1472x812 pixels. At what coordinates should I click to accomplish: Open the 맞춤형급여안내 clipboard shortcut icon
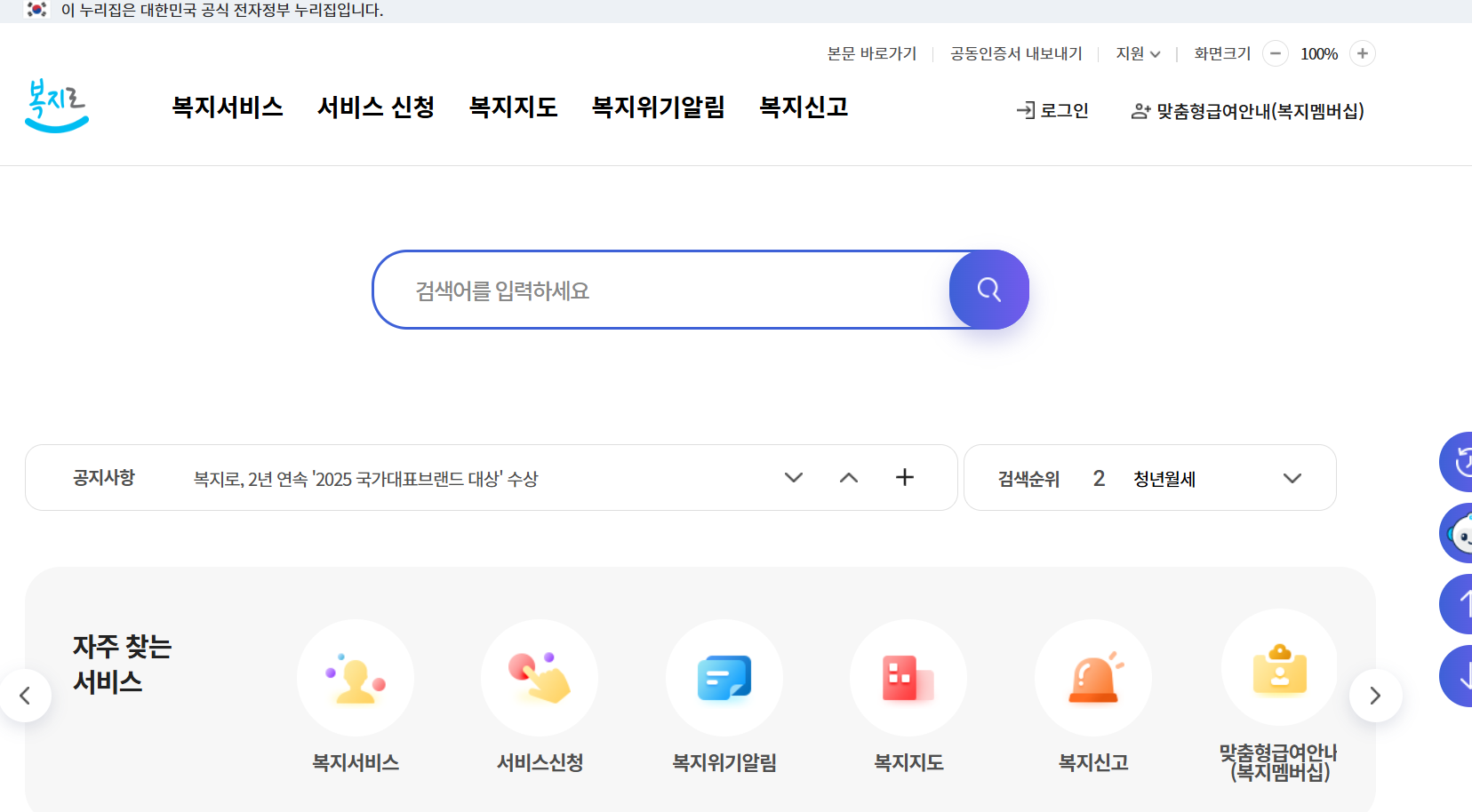pyautogui.click(x=1280, y=668)
